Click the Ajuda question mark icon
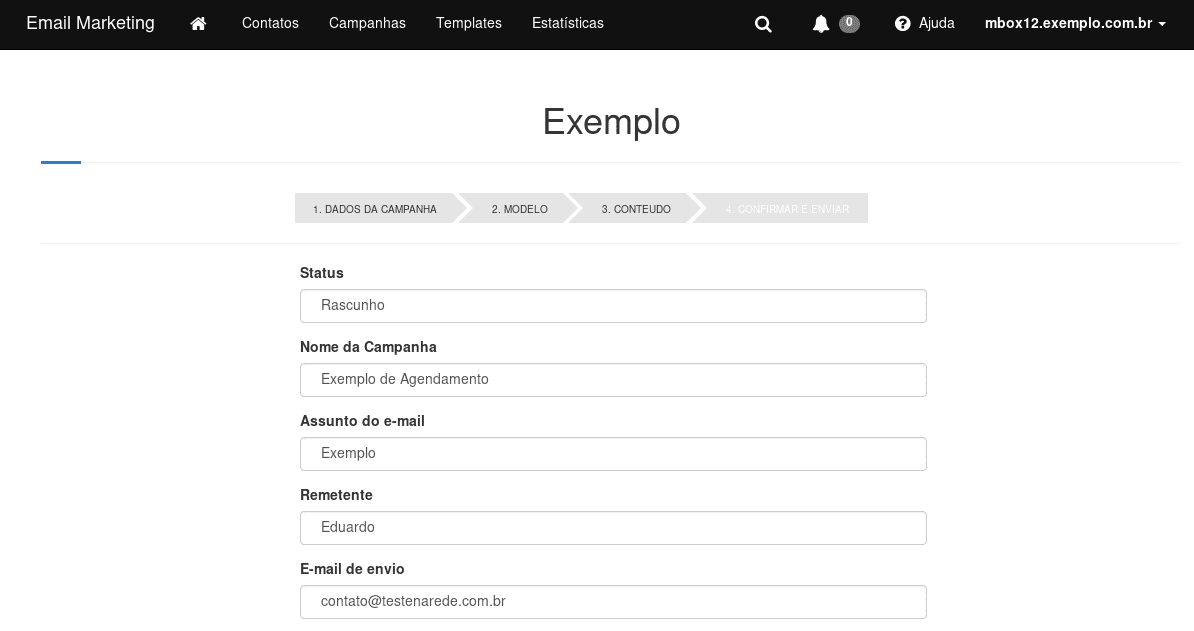 pos(903,23)
